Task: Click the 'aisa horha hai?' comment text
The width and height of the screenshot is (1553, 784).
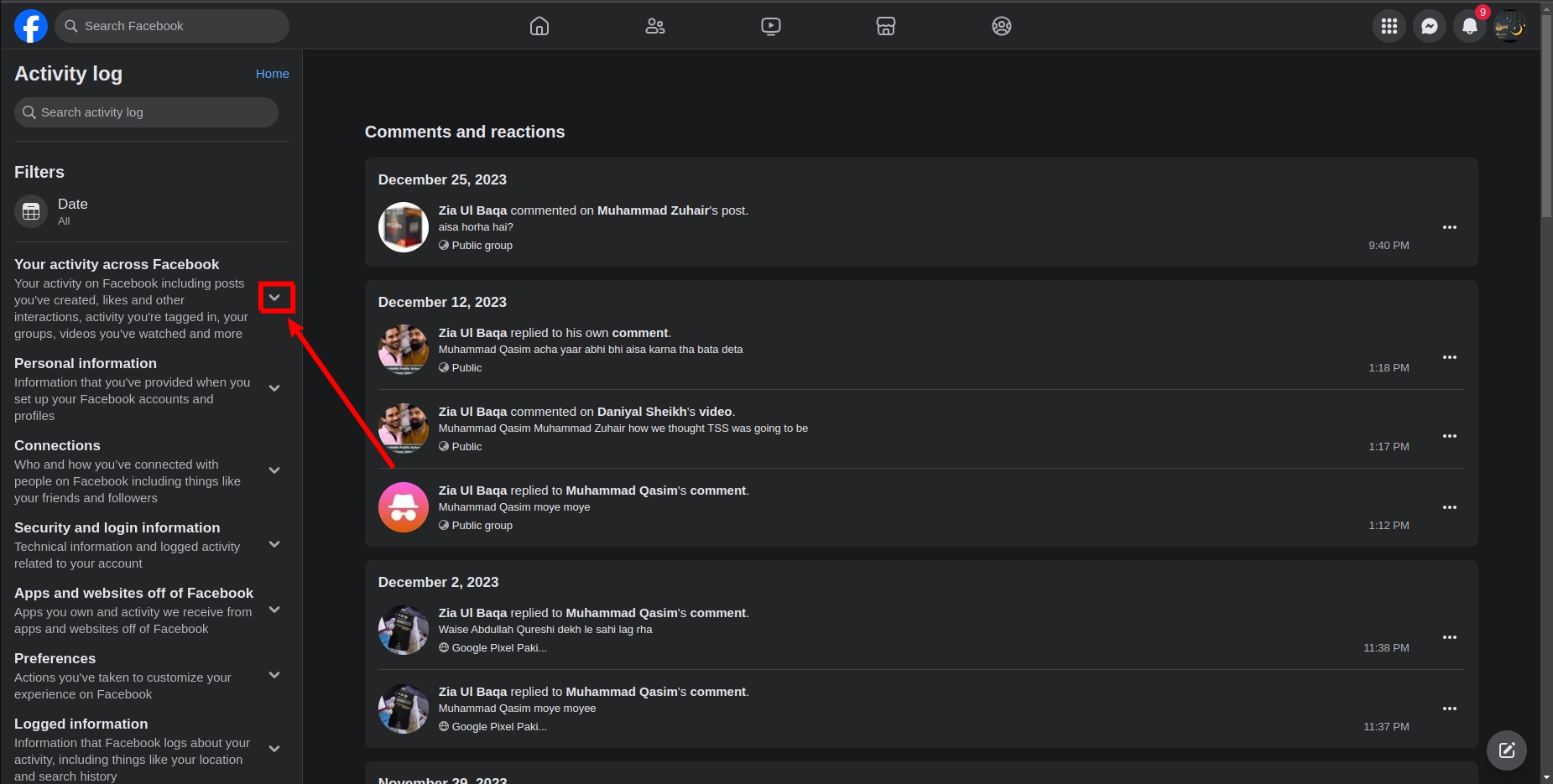Action: coord(476,227)
